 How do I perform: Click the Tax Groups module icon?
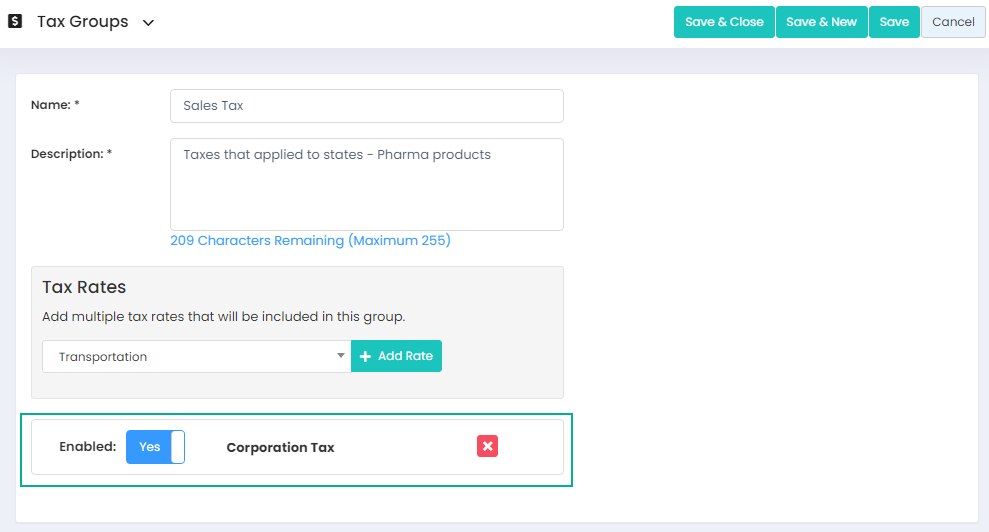point(15,21)
